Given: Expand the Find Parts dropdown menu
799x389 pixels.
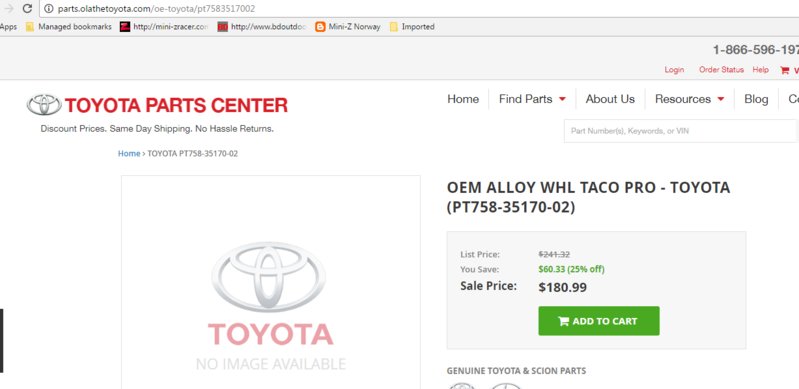Looking at the screenshot, I should tap(532, 99).
